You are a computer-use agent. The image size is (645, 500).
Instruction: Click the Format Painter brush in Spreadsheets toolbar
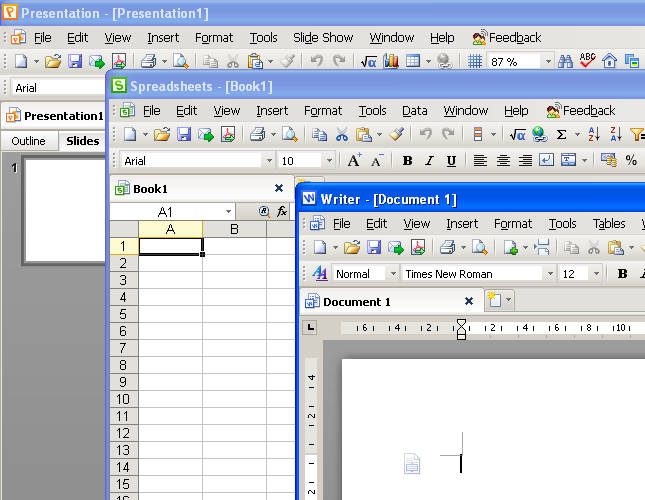(397, 134)
